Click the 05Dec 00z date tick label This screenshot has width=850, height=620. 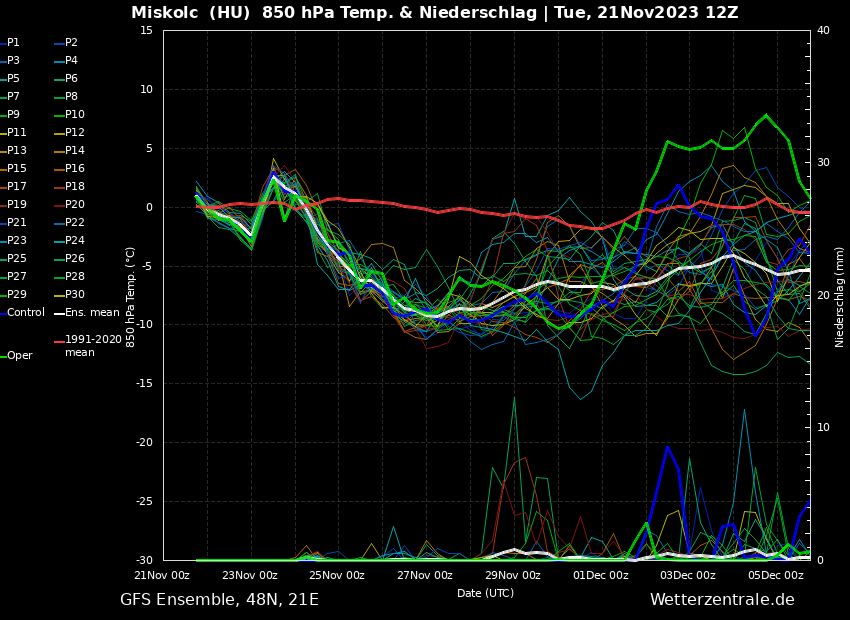(x=775, y=575)
